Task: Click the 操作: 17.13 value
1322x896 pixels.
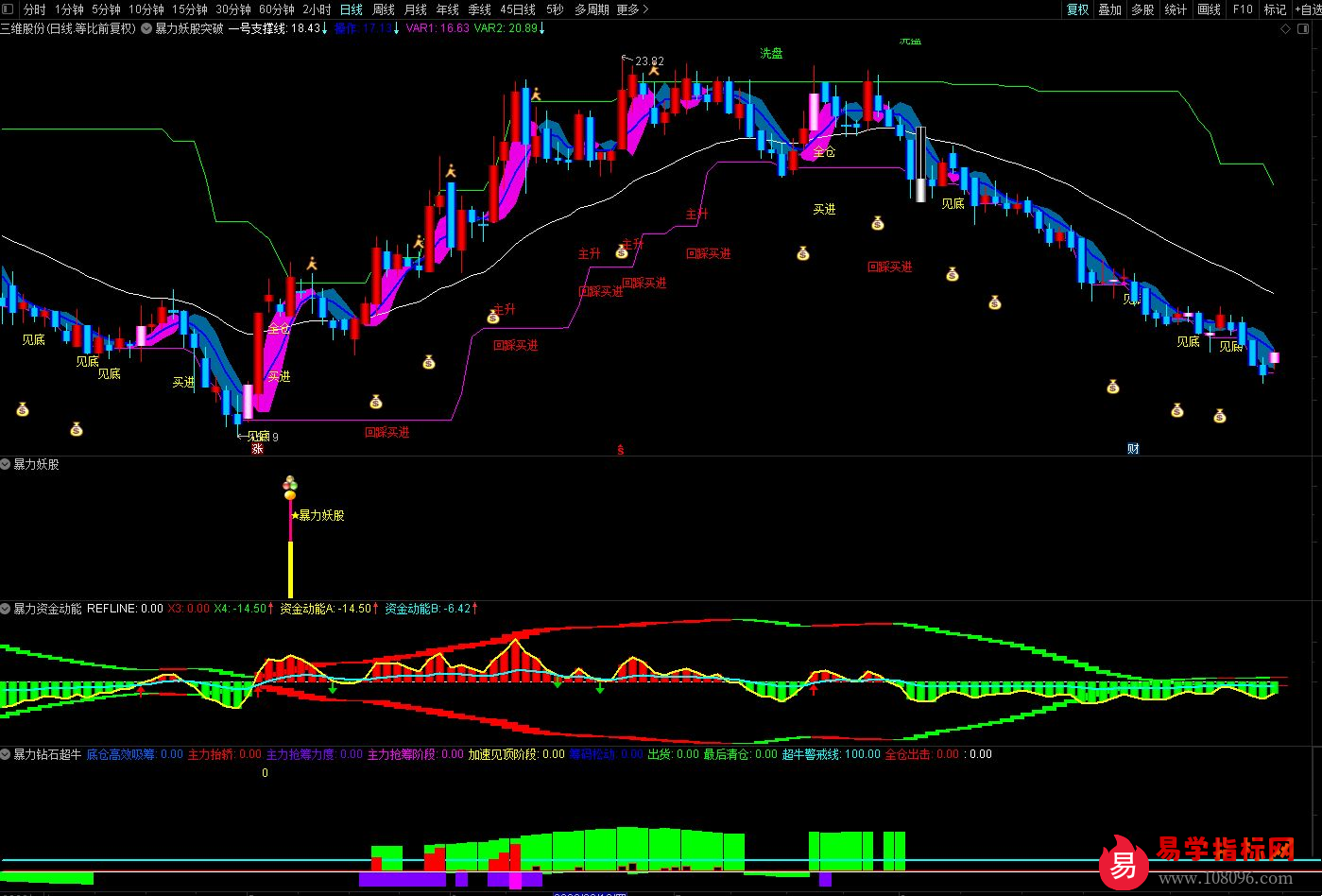Action: pyautogui.click(x=363, y=28)
